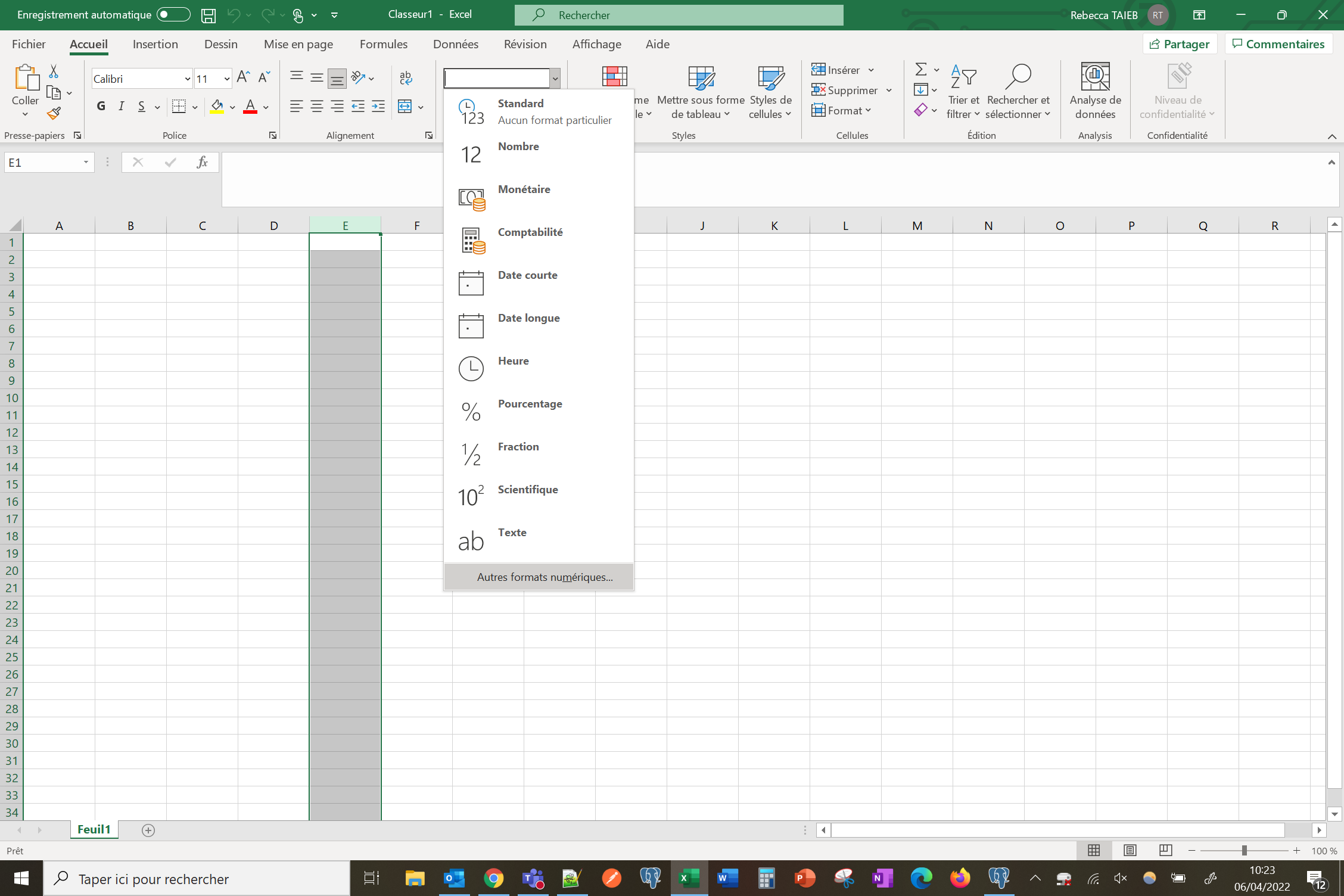Switch to Page Layout view icon
This screenshot has width=1344, height=896.
[1130, 850]
